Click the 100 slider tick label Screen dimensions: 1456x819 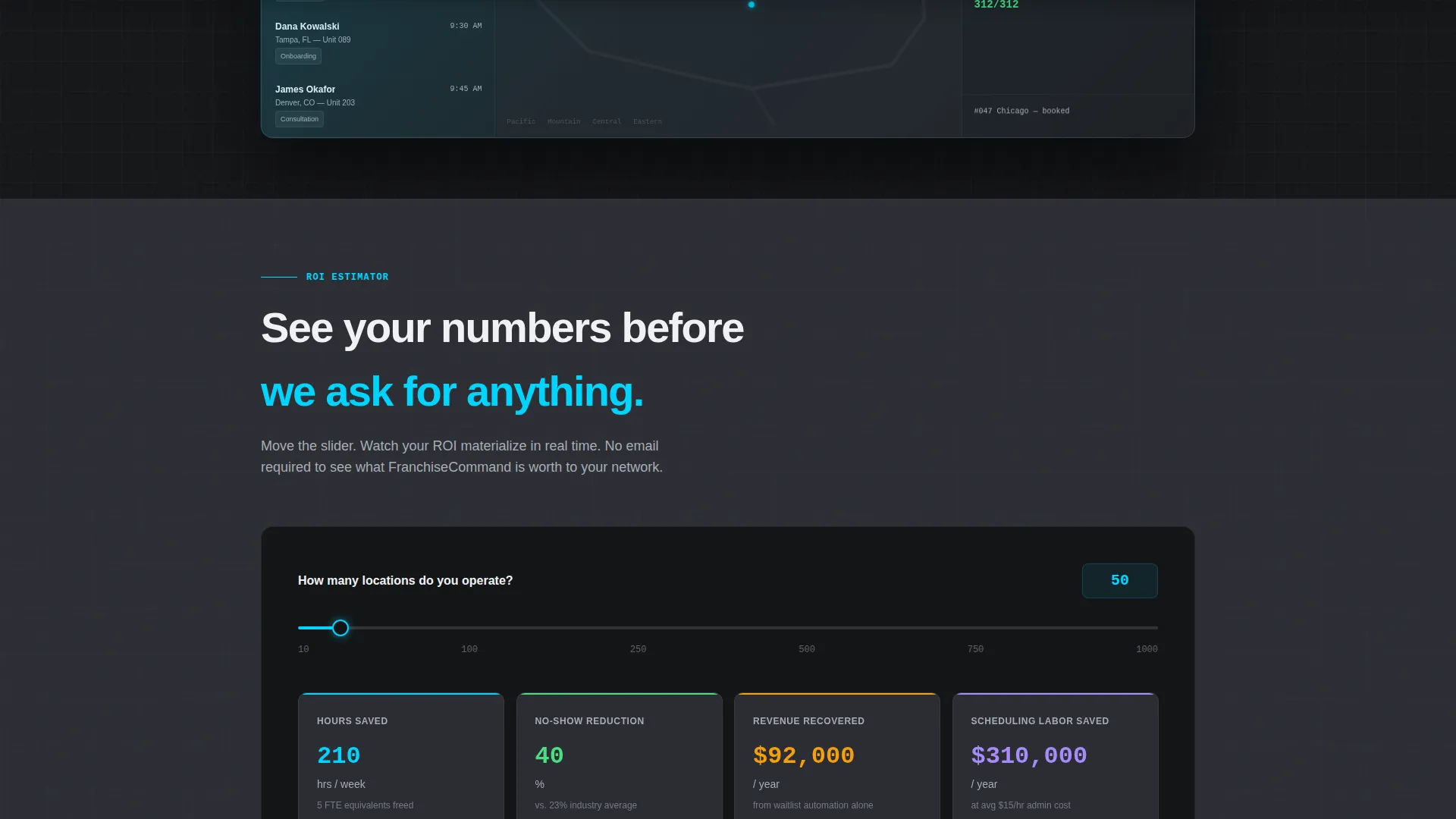[x=469, y=649]
